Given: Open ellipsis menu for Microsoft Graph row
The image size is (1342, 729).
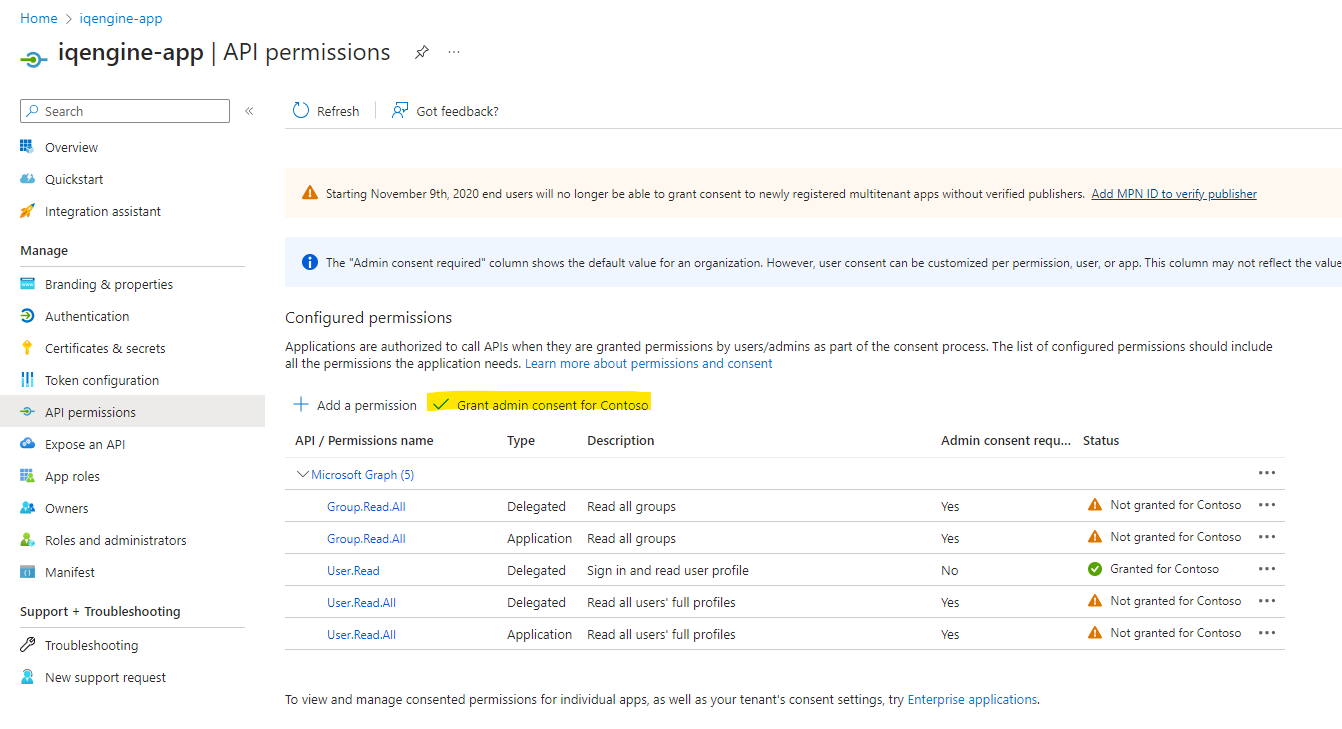Looking at the screenshot, I should point(1267,473).
